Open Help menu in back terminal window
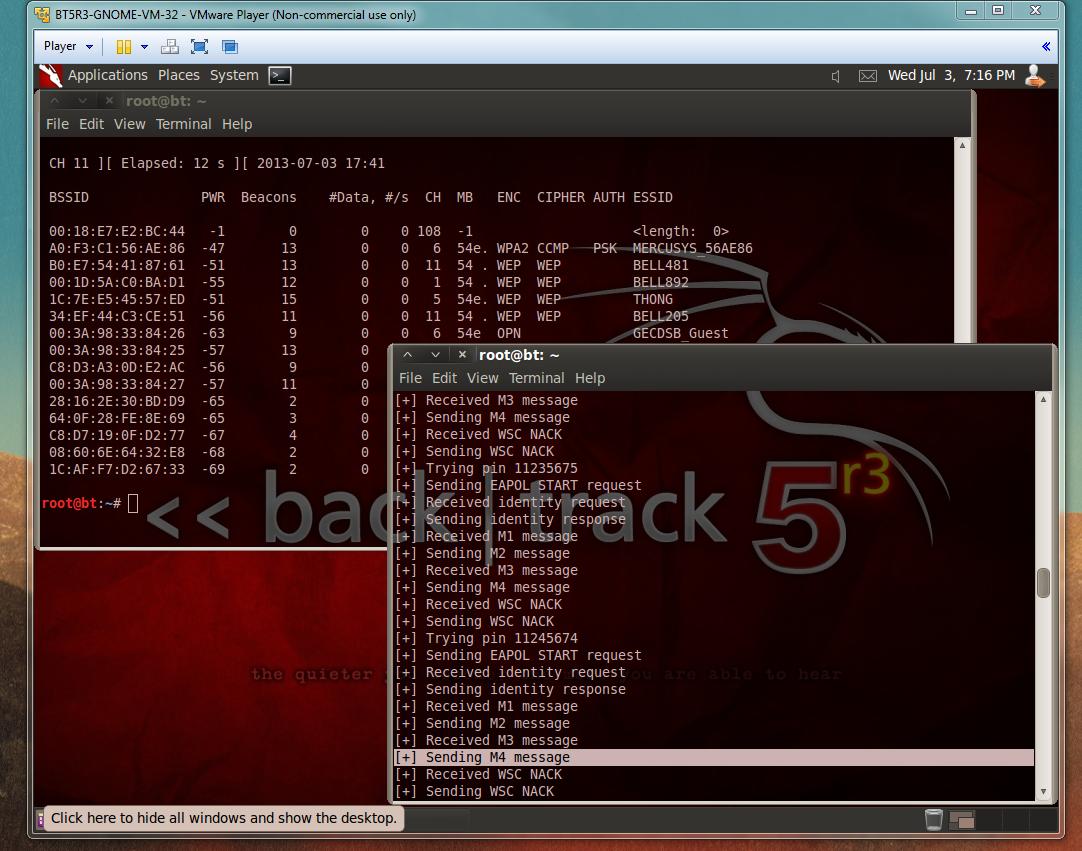The height and width of the screenshot is (851, 1082). (x=237, y=124)
